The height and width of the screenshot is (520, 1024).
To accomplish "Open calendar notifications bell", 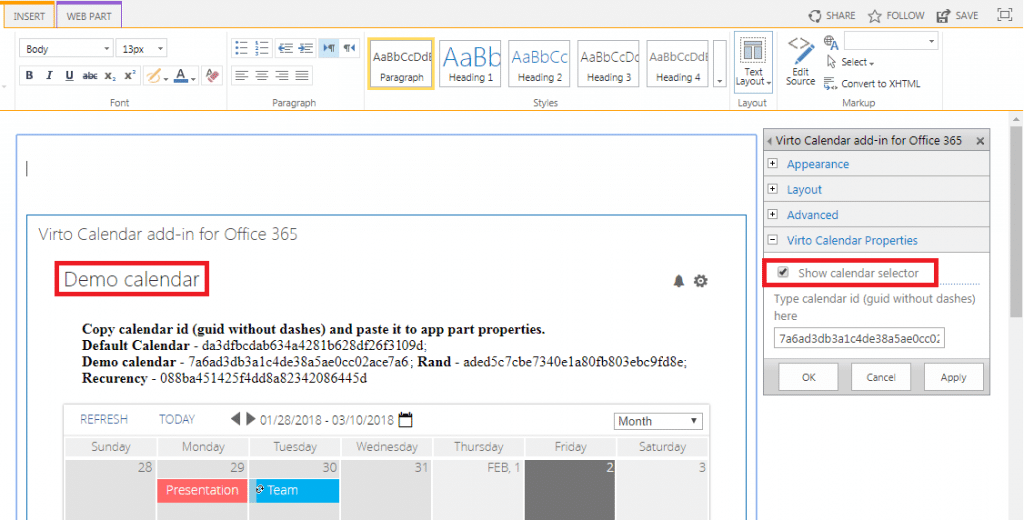I will coord(679,281).
